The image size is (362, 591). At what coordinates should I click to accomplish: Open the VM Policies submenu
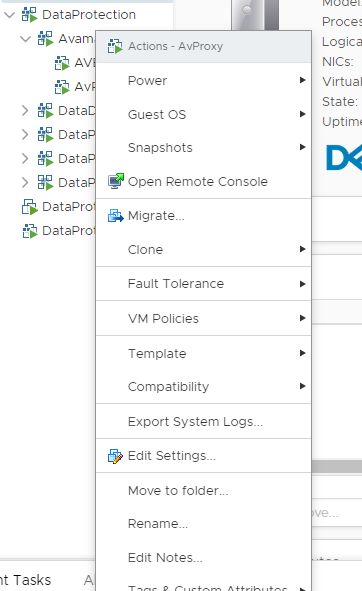tap(204, 318)
